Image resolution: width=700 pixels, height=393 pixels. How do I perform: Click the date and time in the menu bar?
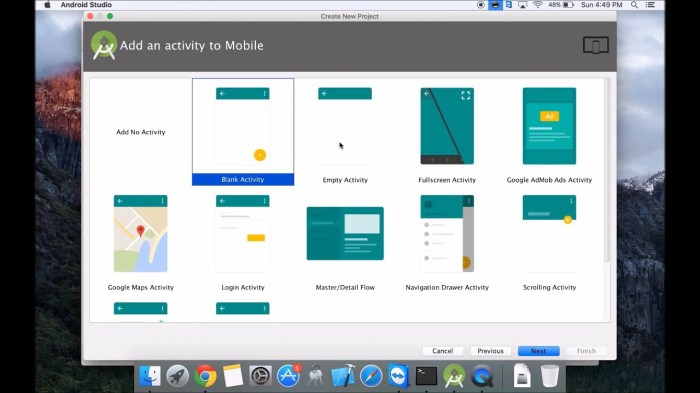pyautogui.click(x=601, y=5)
